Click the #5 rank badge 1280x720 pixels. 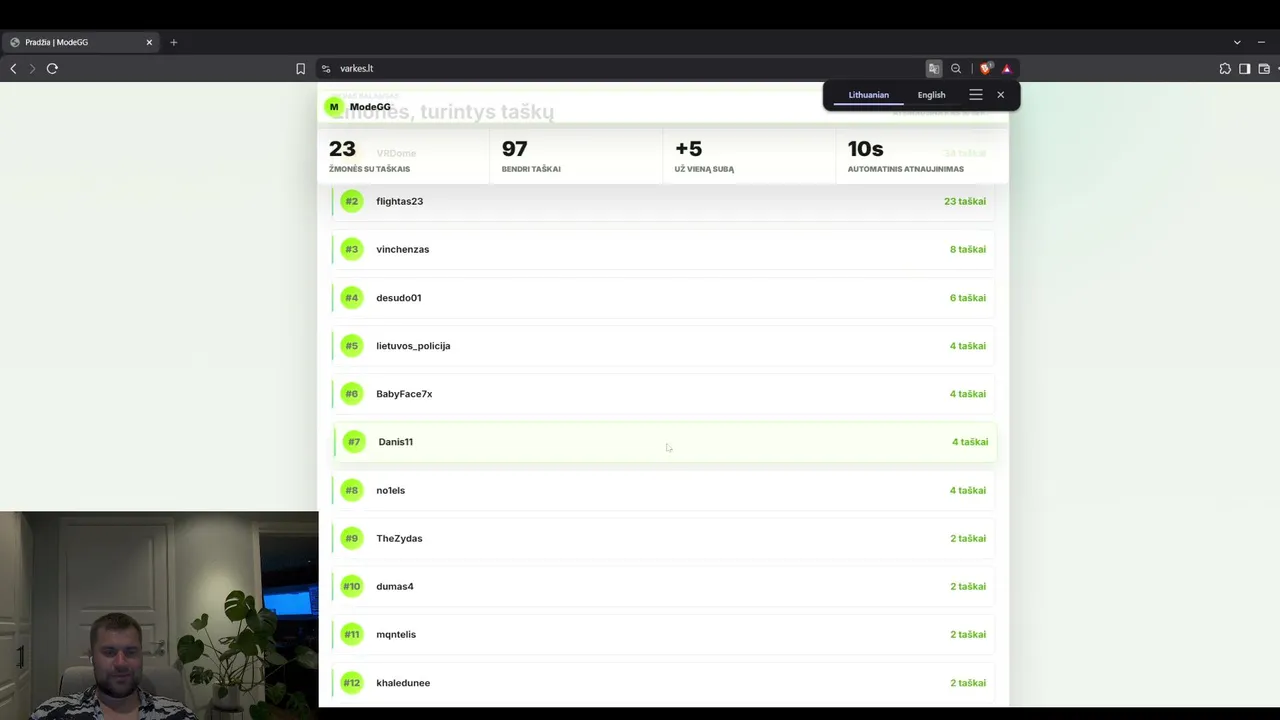pyautogui.click(x=351, y=346)
